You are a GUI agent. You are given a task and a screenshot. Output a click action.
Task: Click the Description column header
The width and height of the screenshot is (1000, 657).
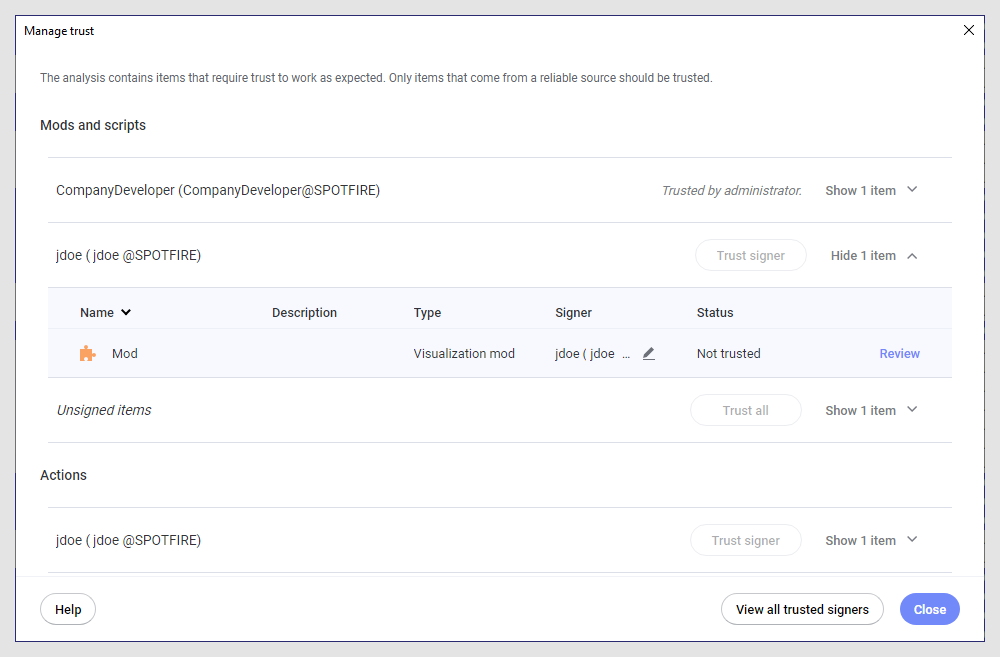click(304, 313)
